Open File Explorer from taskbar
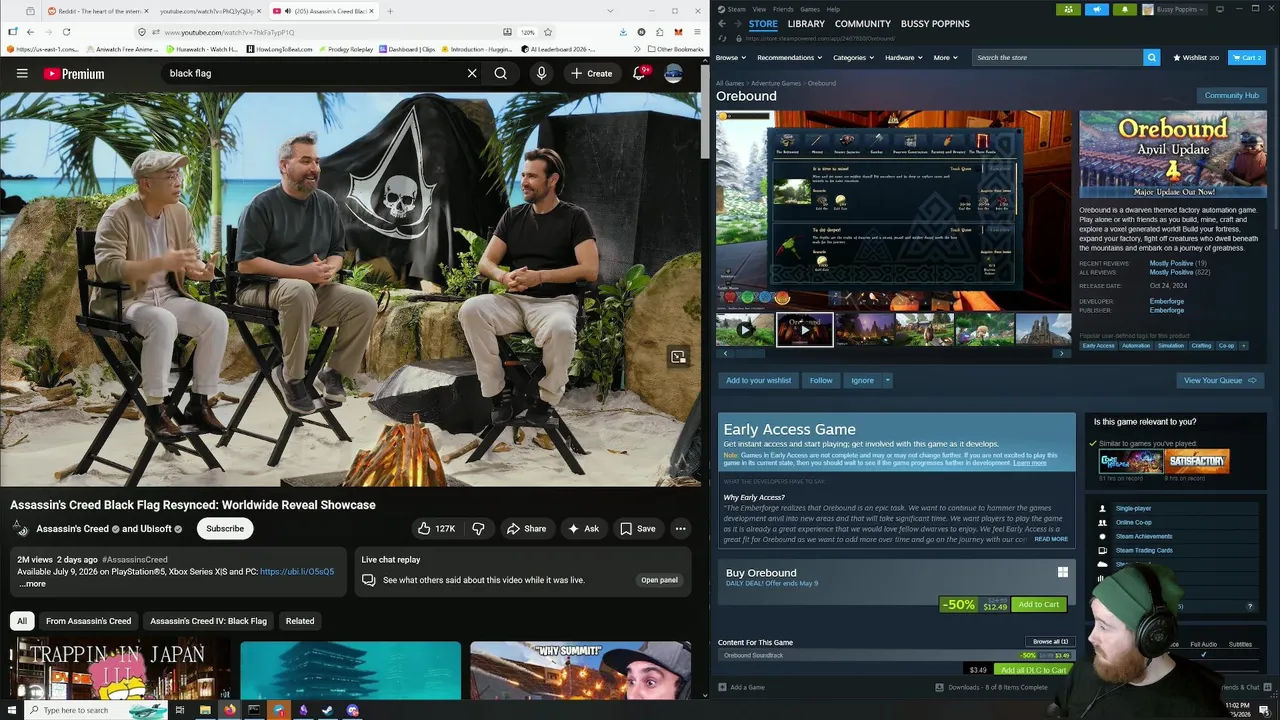The image size is (1280, 720). click(x=205, y=710)
